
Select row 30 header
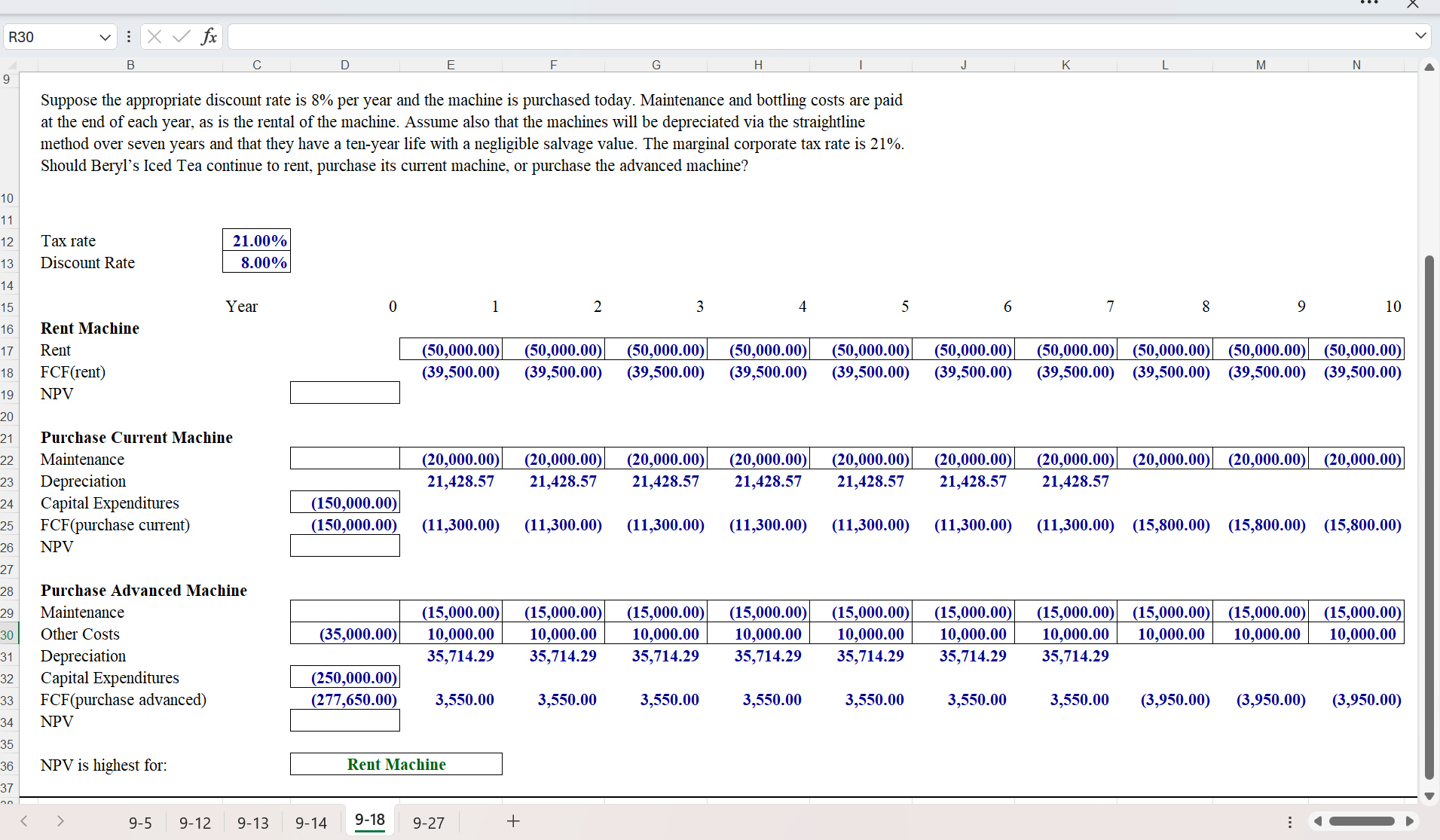click(8, 634)
